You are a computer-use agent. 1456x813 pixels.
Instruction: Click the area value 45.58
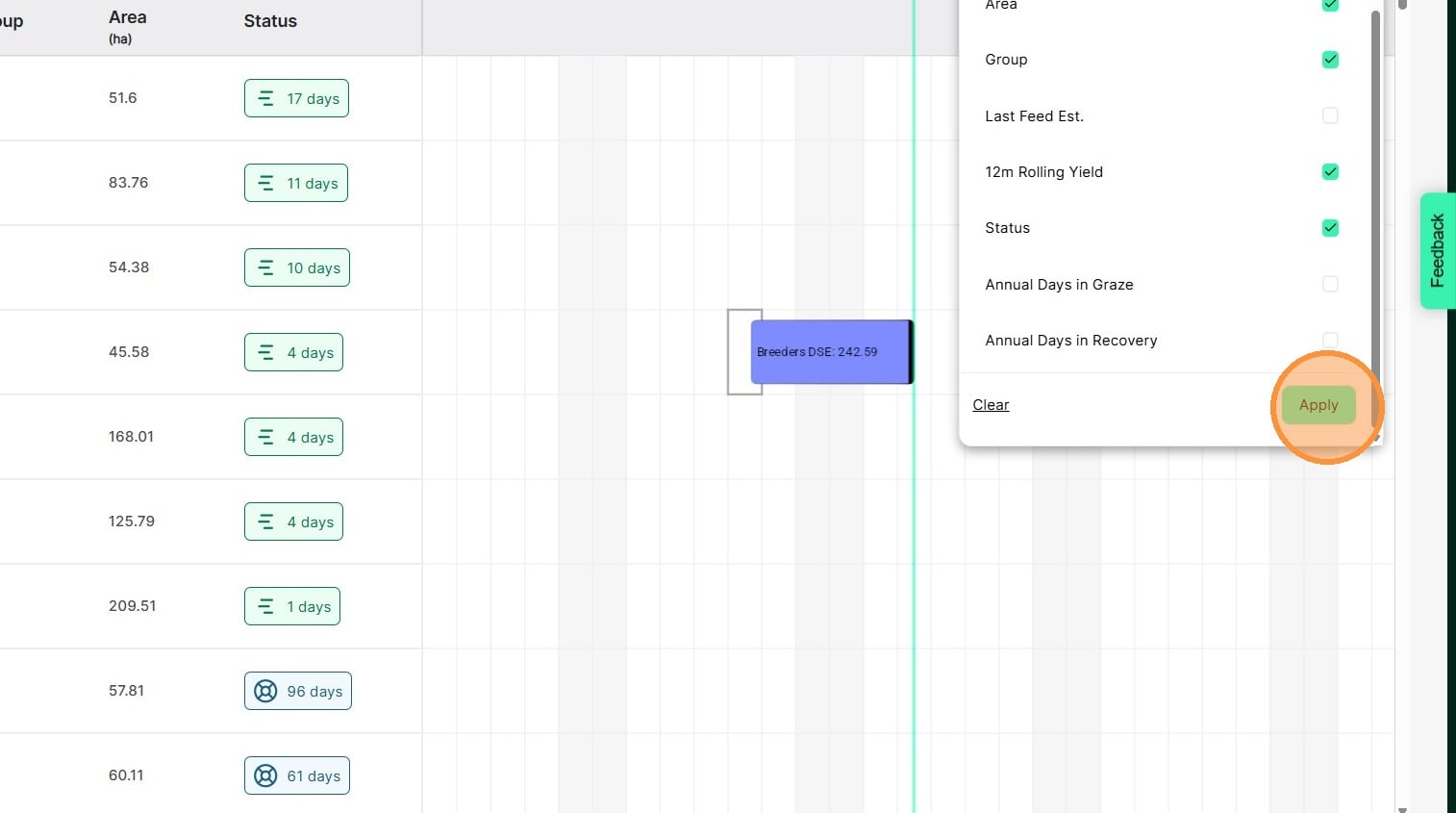[129, 352]
